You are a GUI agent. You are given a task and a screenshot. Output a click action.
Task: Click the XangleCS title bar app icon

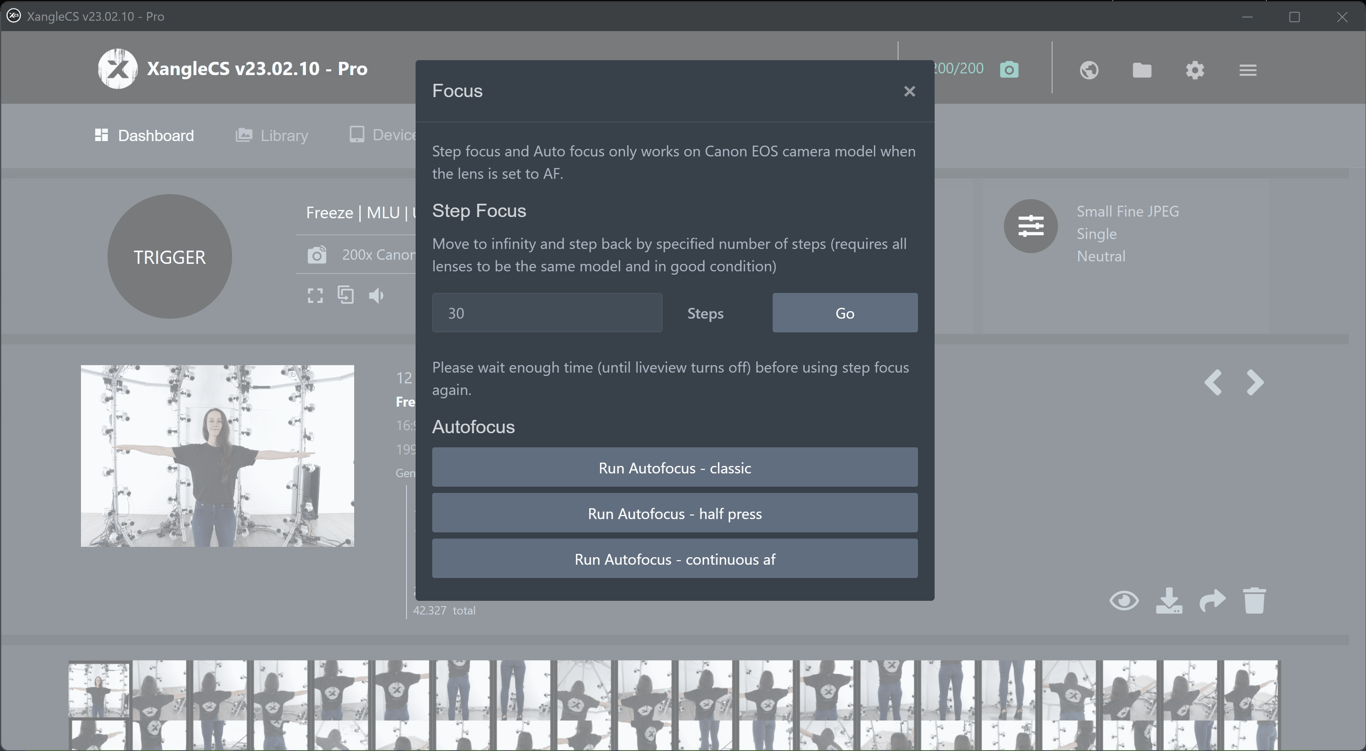click(14, 16)
